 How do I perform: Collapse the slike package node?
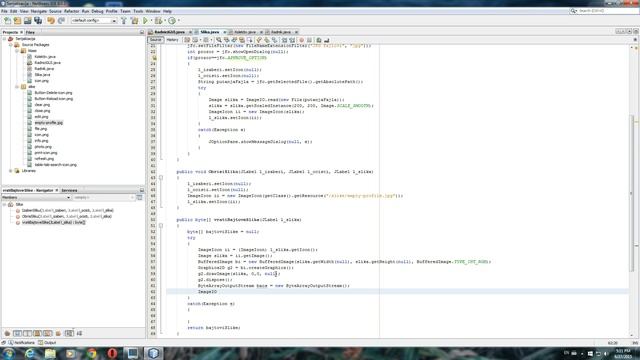click(17, 87)
